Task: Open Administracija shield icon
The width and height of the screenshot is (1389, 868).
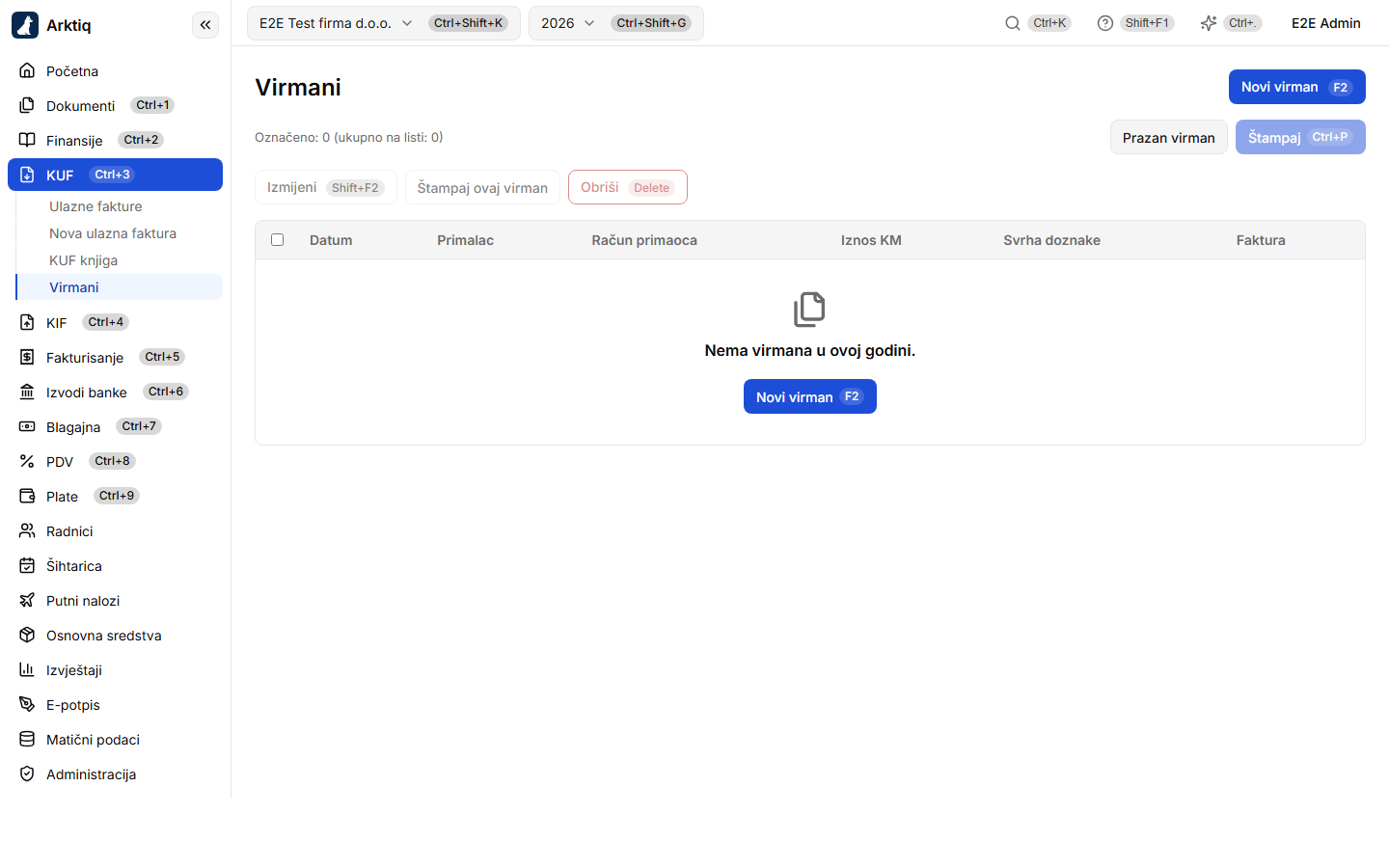Action: [x=27, y=773]
